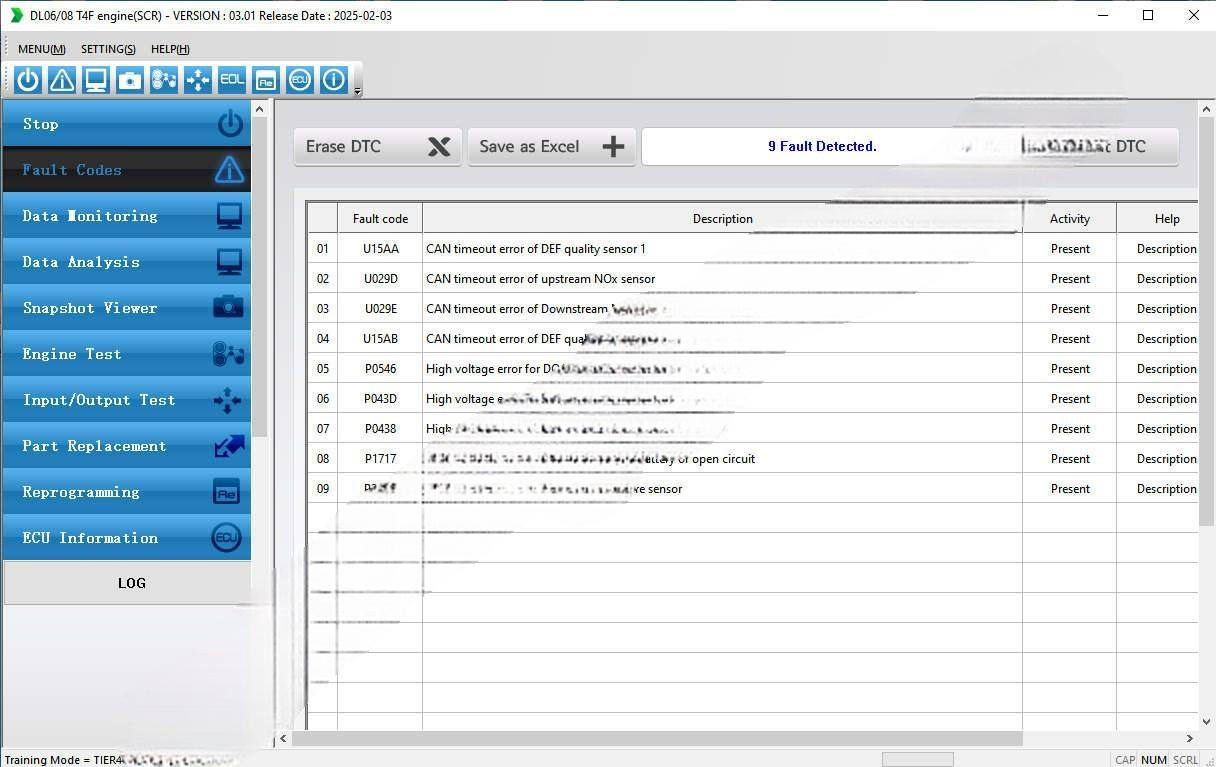Expand the toolbar overflow arrow
1216x767 pixels.
[x=357, y=91]
